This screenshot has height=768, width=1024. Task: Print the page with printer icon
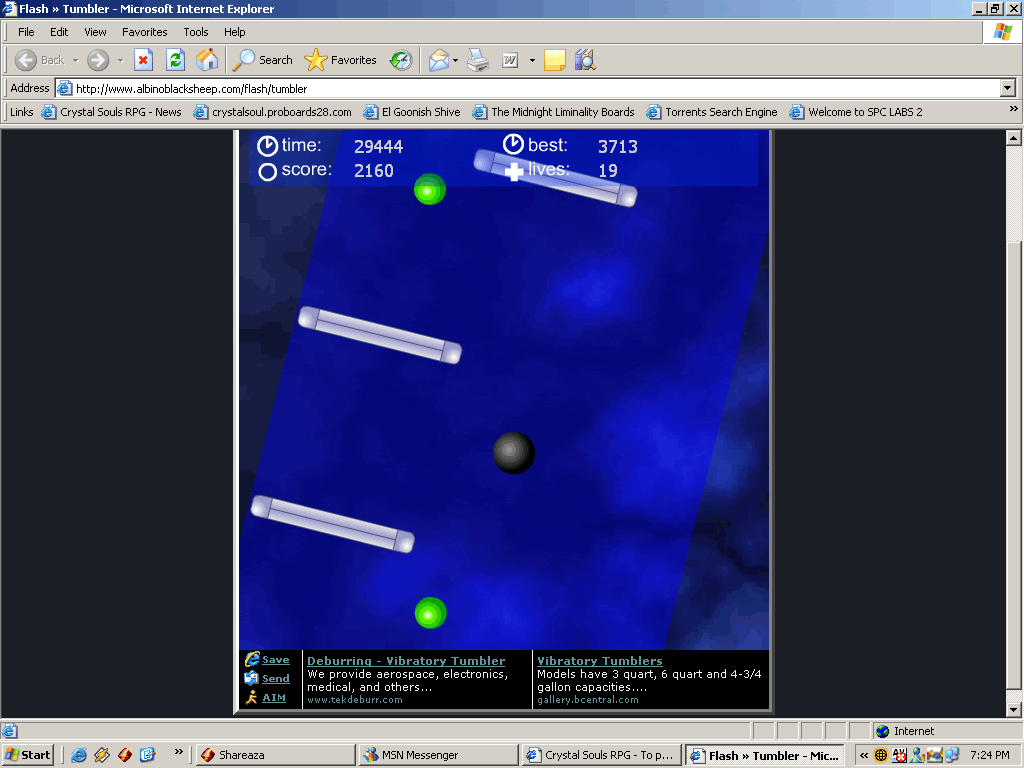pos(478,60)
